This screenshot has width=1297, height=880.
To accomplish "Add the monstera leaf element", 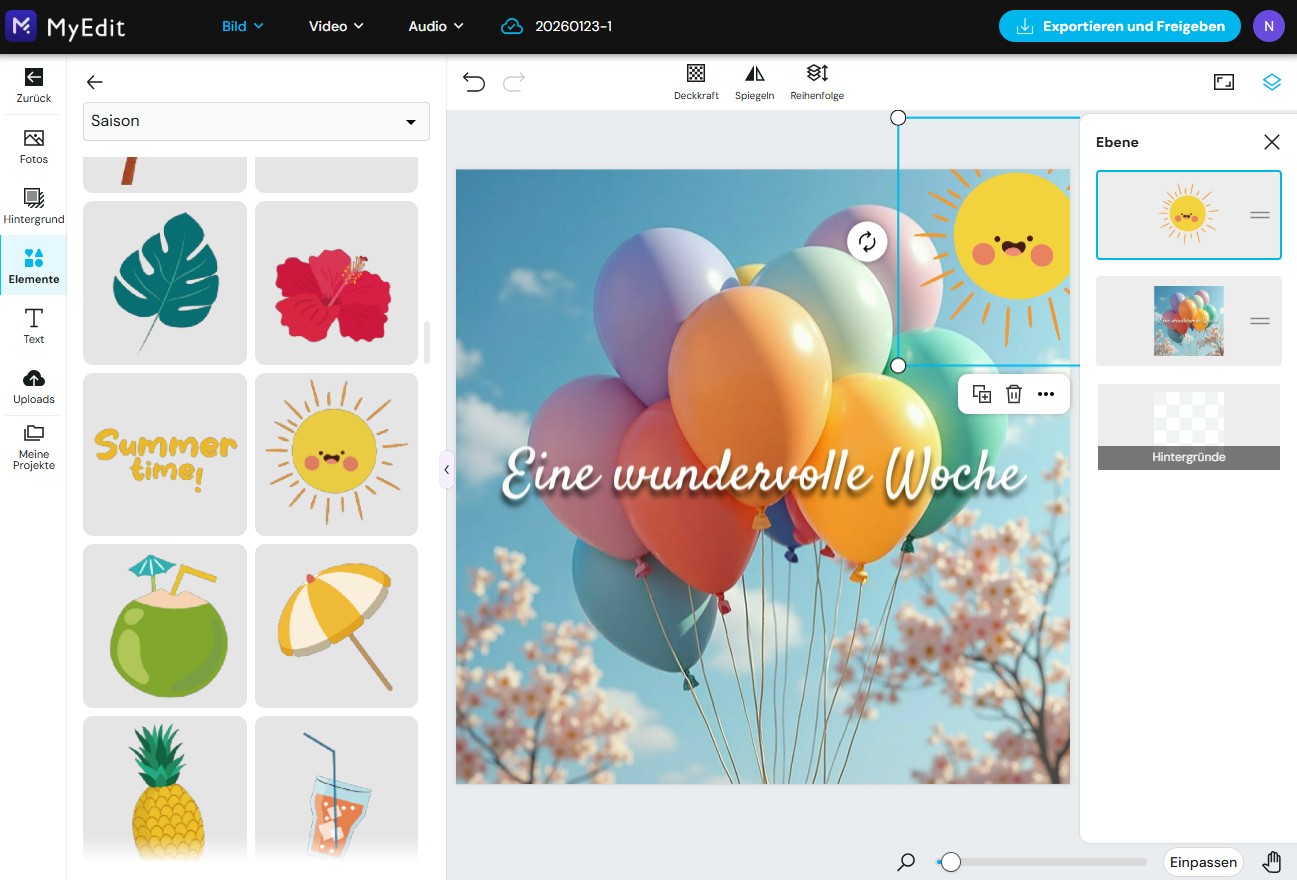I will tap(165, 283).
